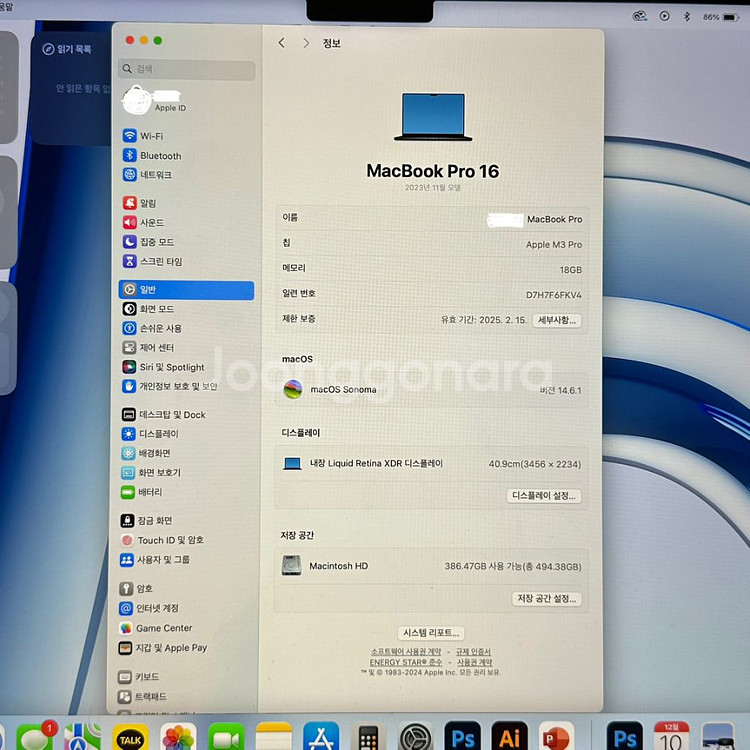The height and width of the screenshot is (750, 750).
Task: Click the computer name field ending in MacBook Pro
Action: tap(535, 220)
